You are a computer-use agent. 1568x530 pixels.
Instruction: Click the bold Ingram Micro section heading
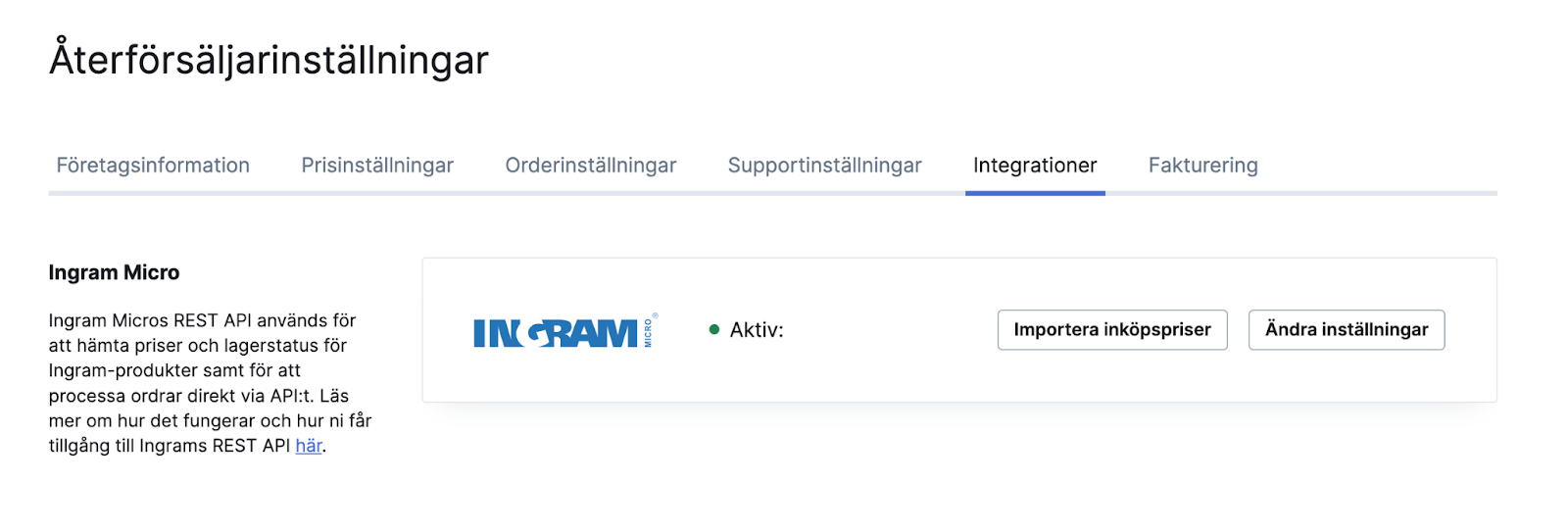(114, 272)
